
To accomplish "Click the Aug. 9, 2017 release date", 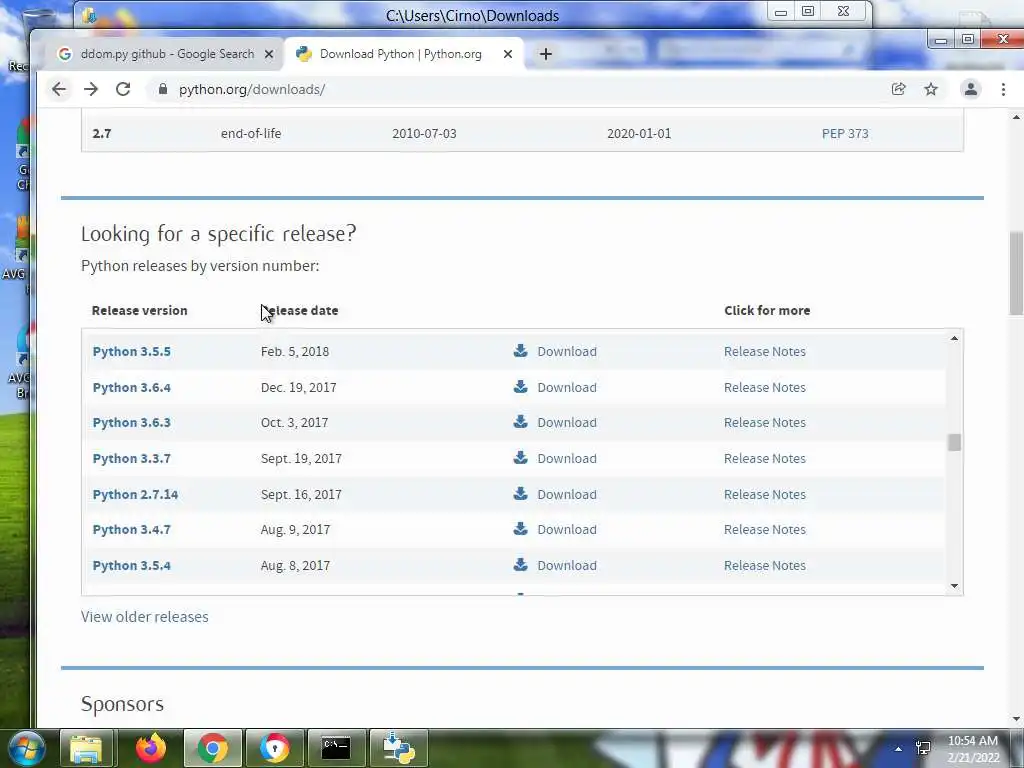I will tap(295, 530).
